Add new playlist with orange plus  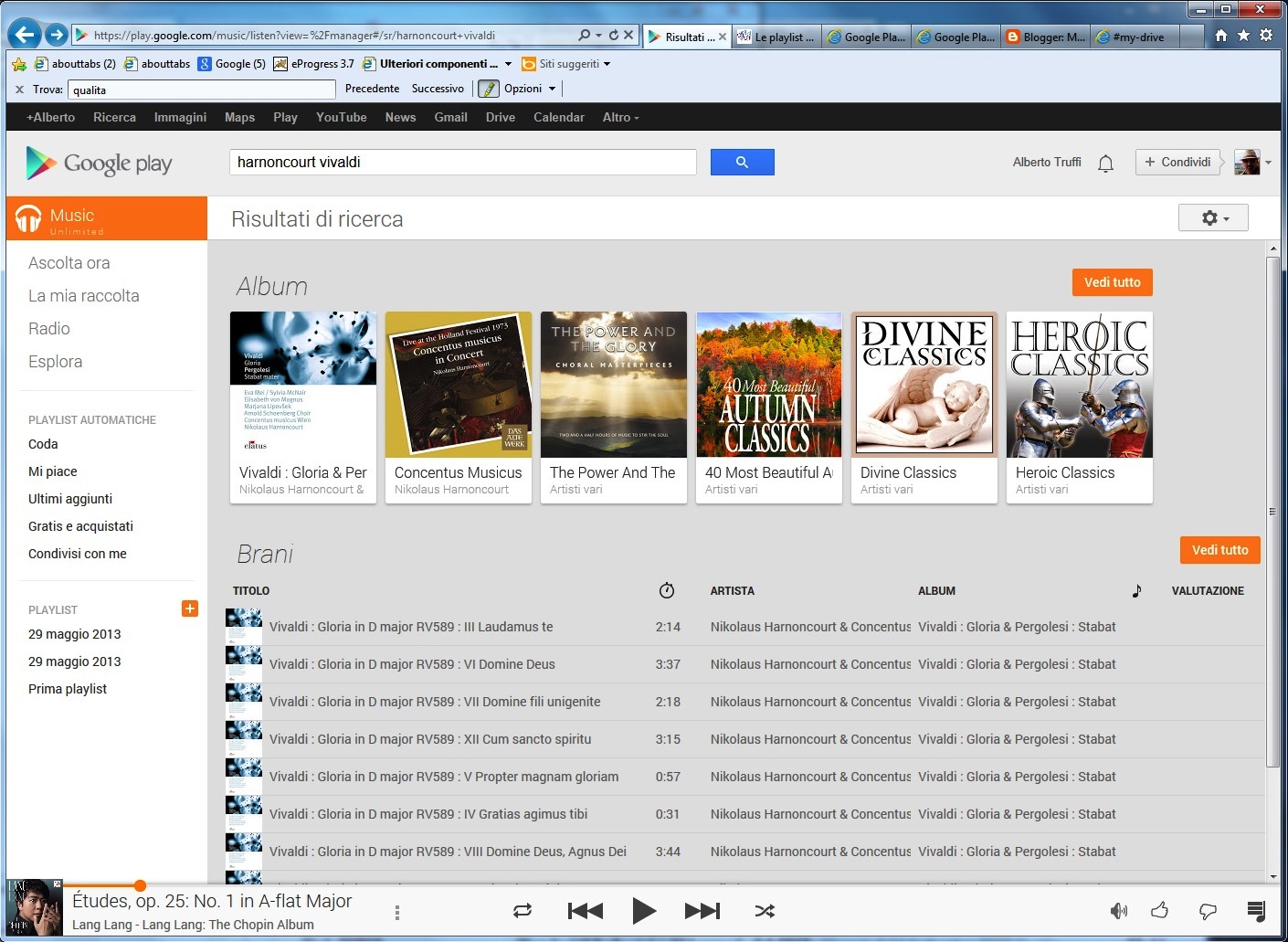pyautogui.click(x=190, y=609)
